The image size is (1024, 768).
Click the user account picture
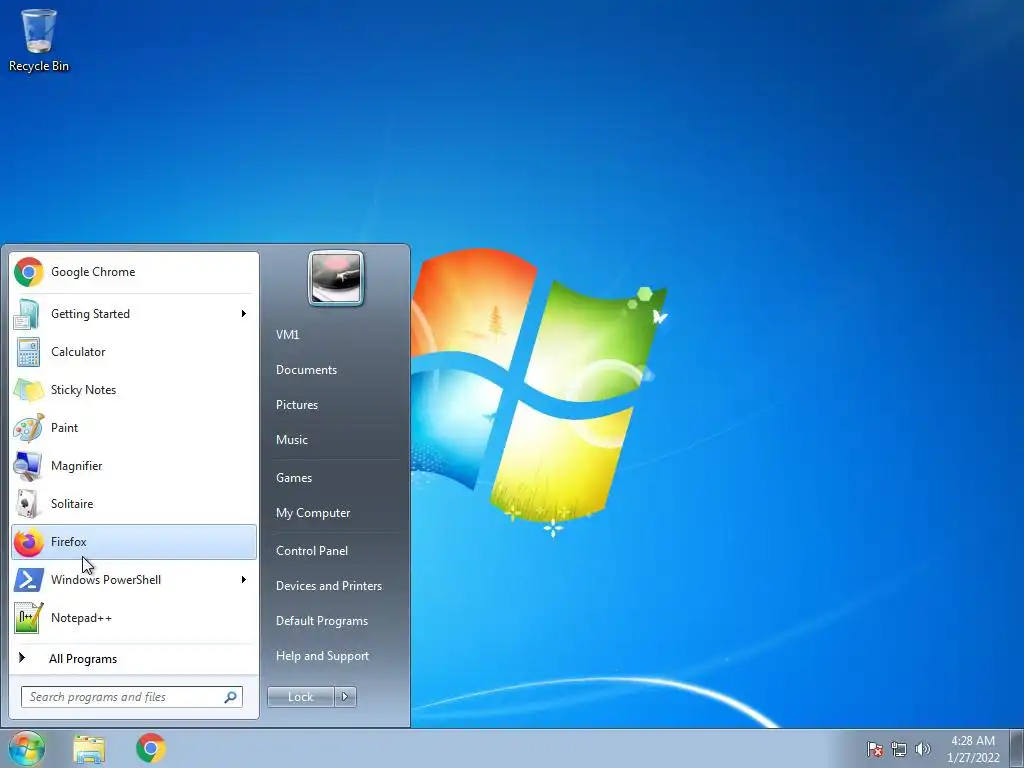click(336, 278)
